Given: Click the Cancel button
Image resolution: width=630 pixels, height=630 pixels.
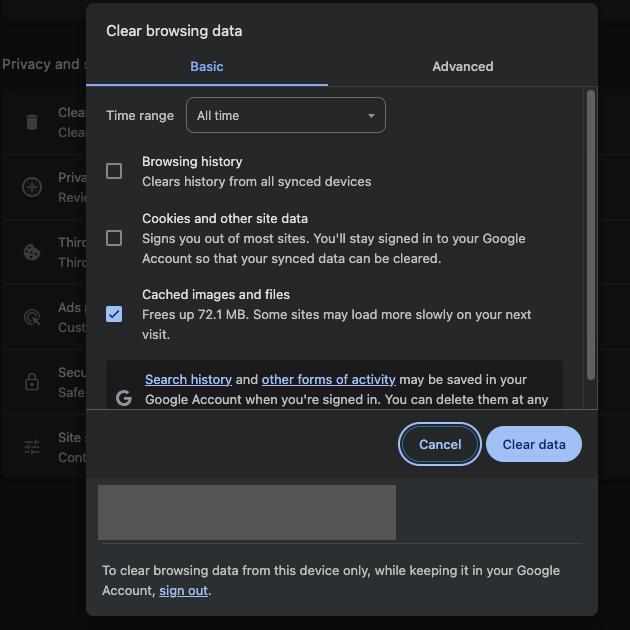Looking at the screenshot, I should (x=440, y=444).
